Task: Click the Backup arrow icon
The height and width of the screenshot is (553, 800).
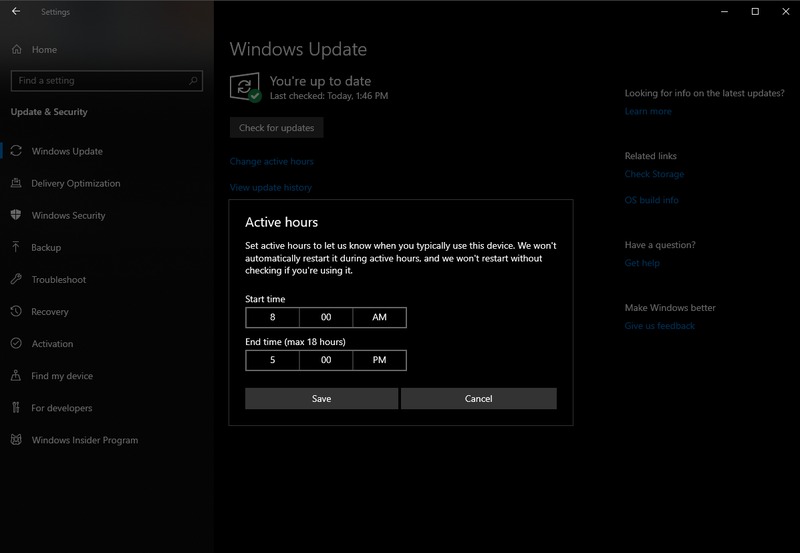Action: point(16,247)
